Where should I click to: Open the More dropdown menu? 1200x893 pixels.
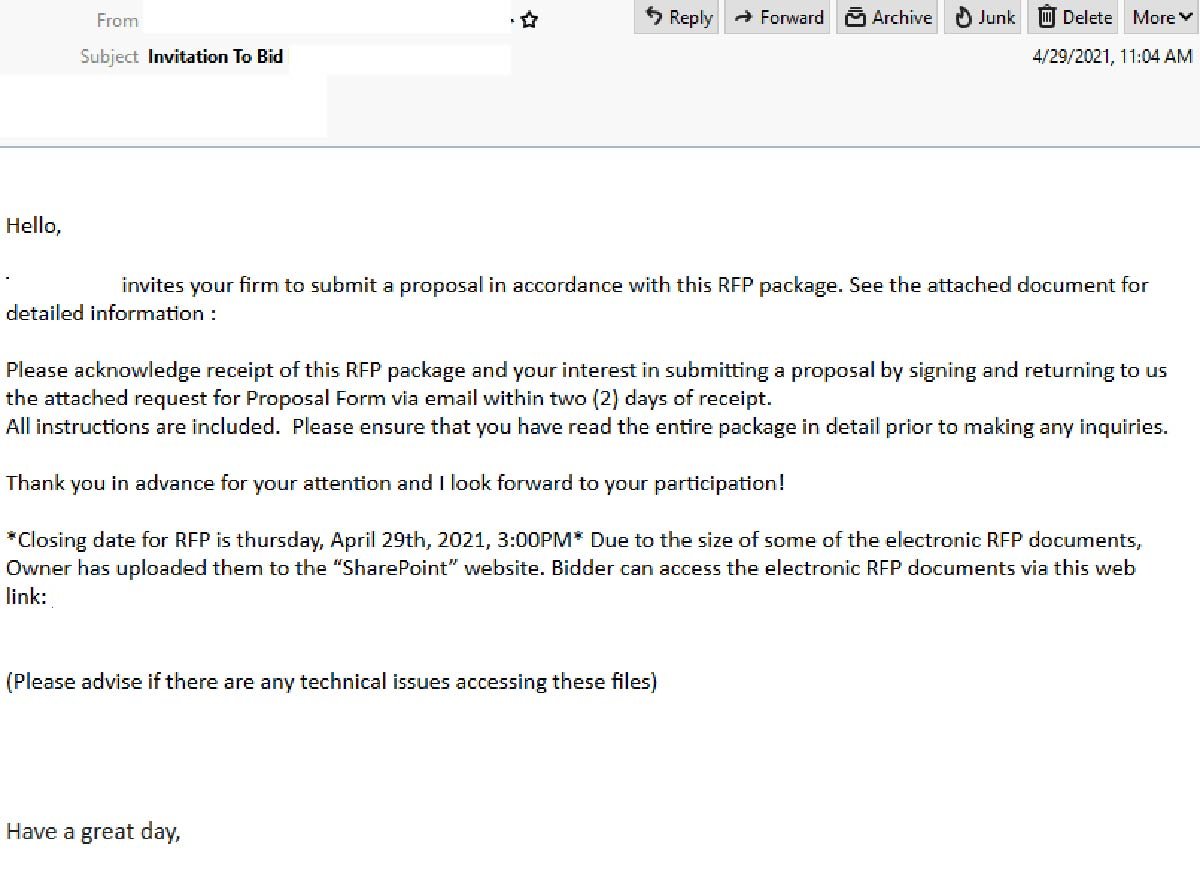point(1158,17)
